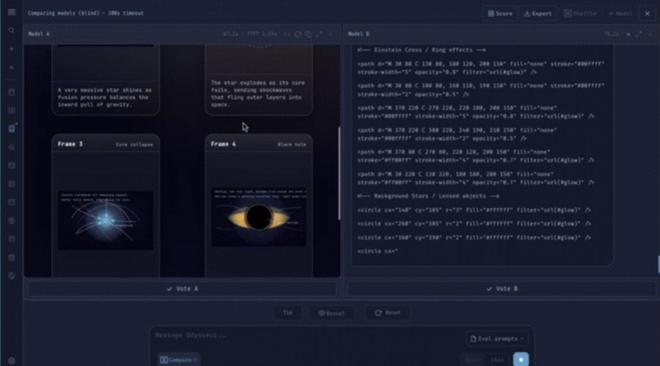Click Frame 4 black hole thumbnail

(259, 217)
